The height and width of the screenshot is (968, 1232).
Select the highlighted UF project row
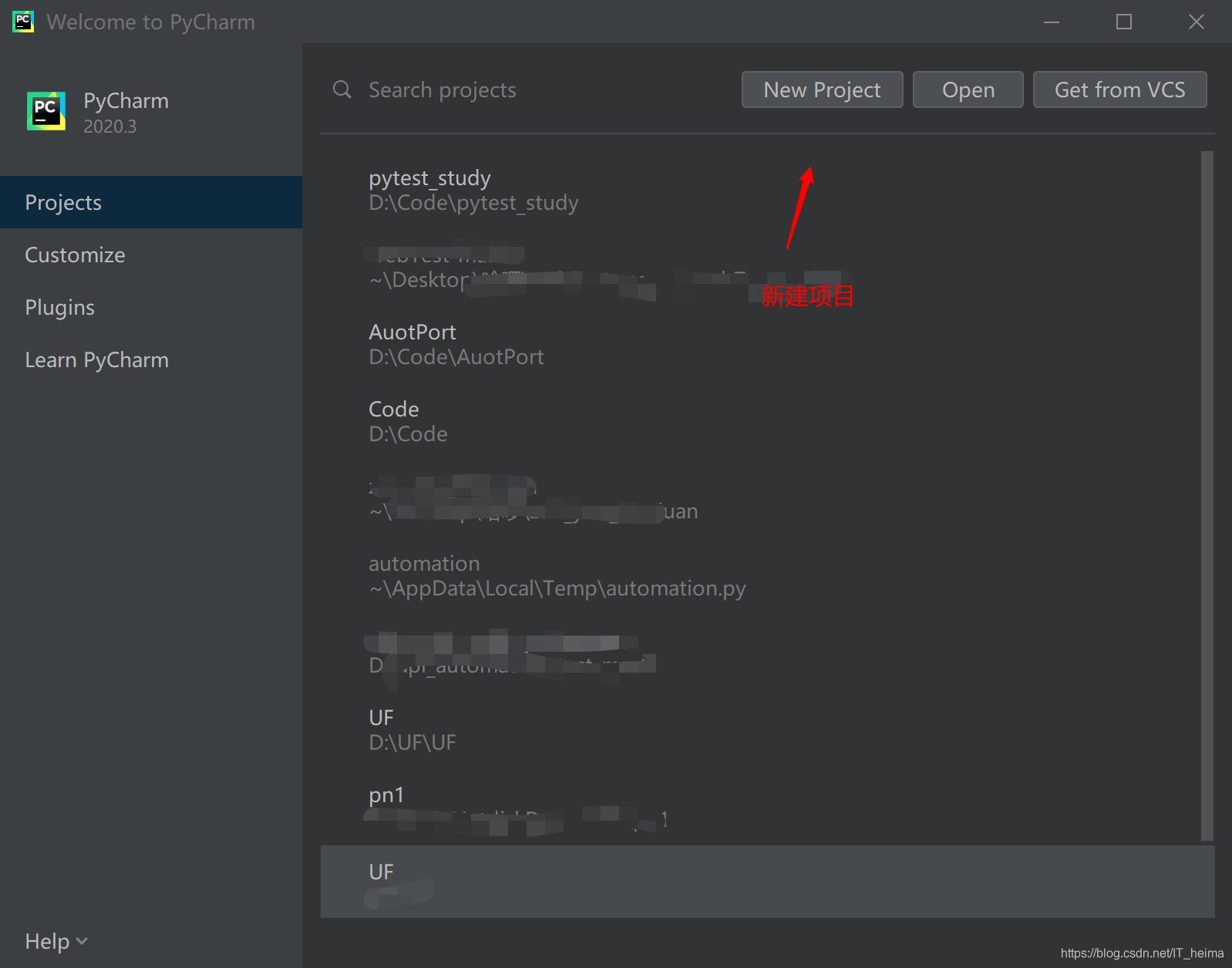click(x=767, y=882)
